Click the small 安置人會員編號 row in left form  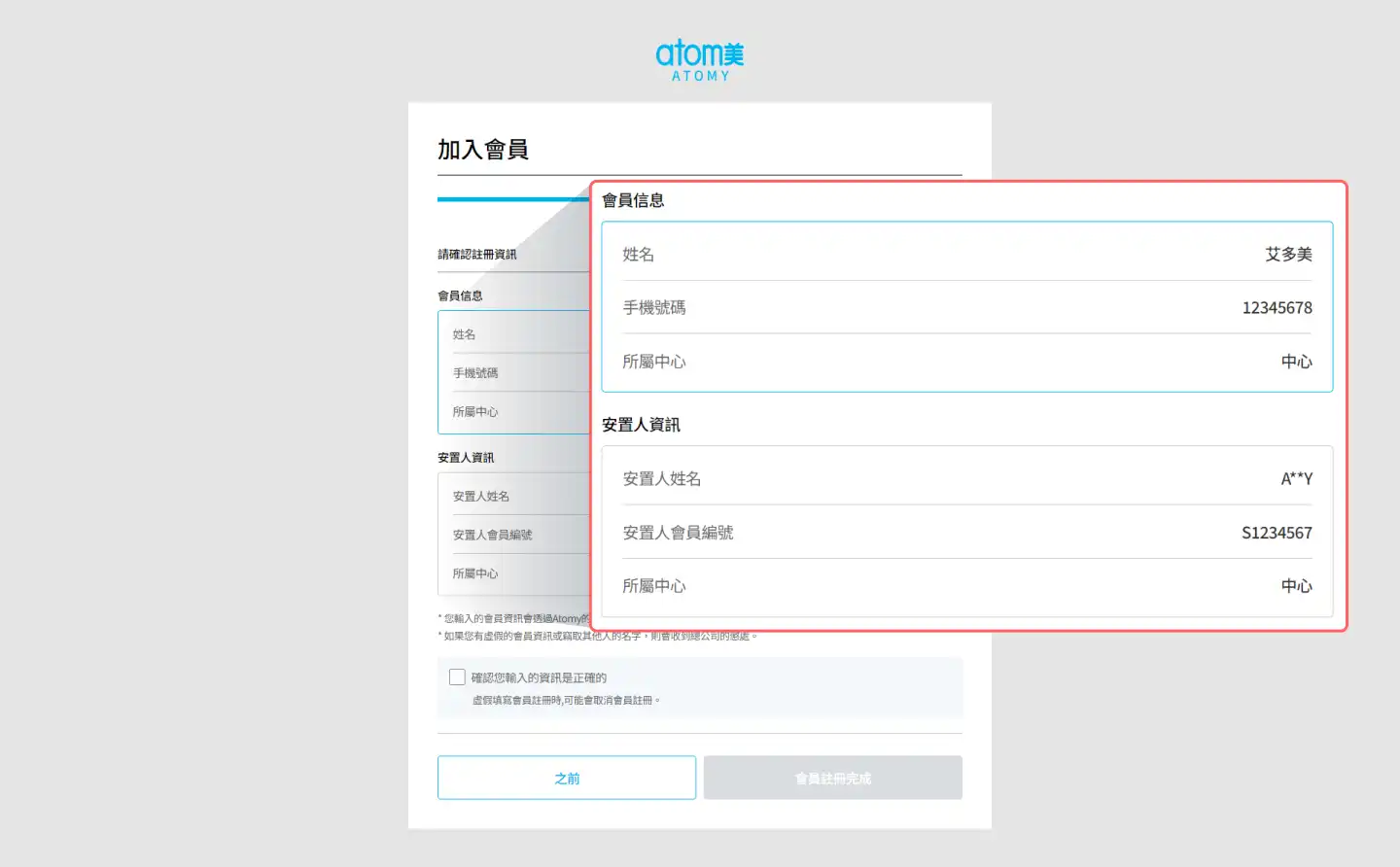click(x=492, y=535)
